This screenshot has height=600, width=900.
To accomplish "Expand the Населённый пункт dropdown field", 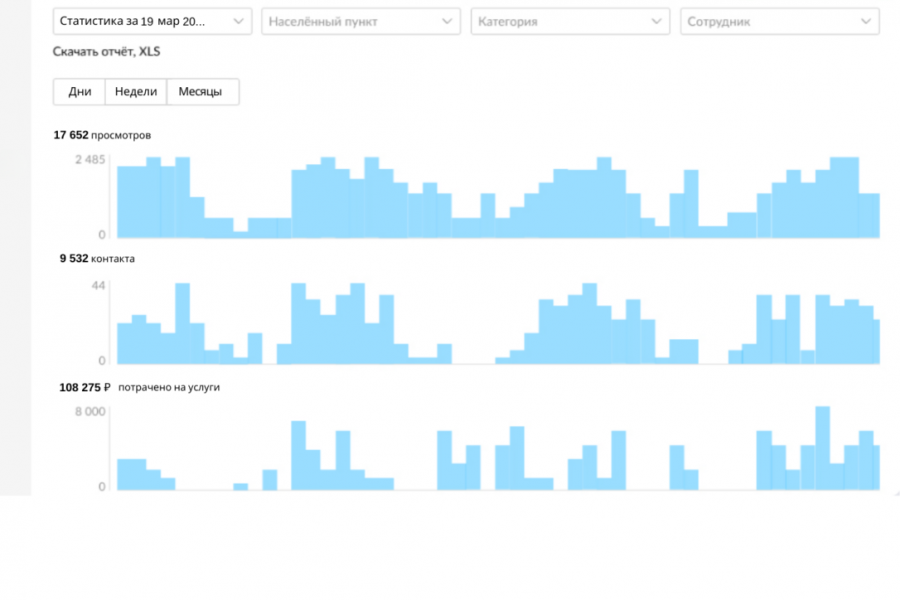I will pyautogui.click(x=350, y=21).
